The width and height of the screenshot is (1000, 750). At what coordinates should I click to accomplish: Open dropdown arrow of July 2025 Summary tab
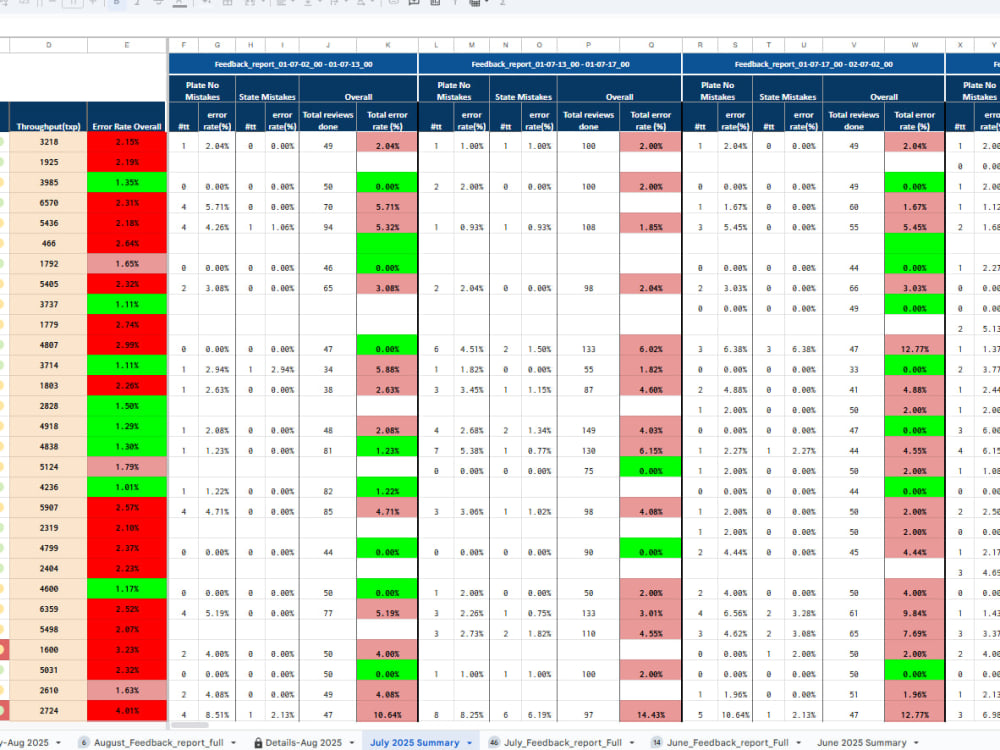(x=469, y=743)
